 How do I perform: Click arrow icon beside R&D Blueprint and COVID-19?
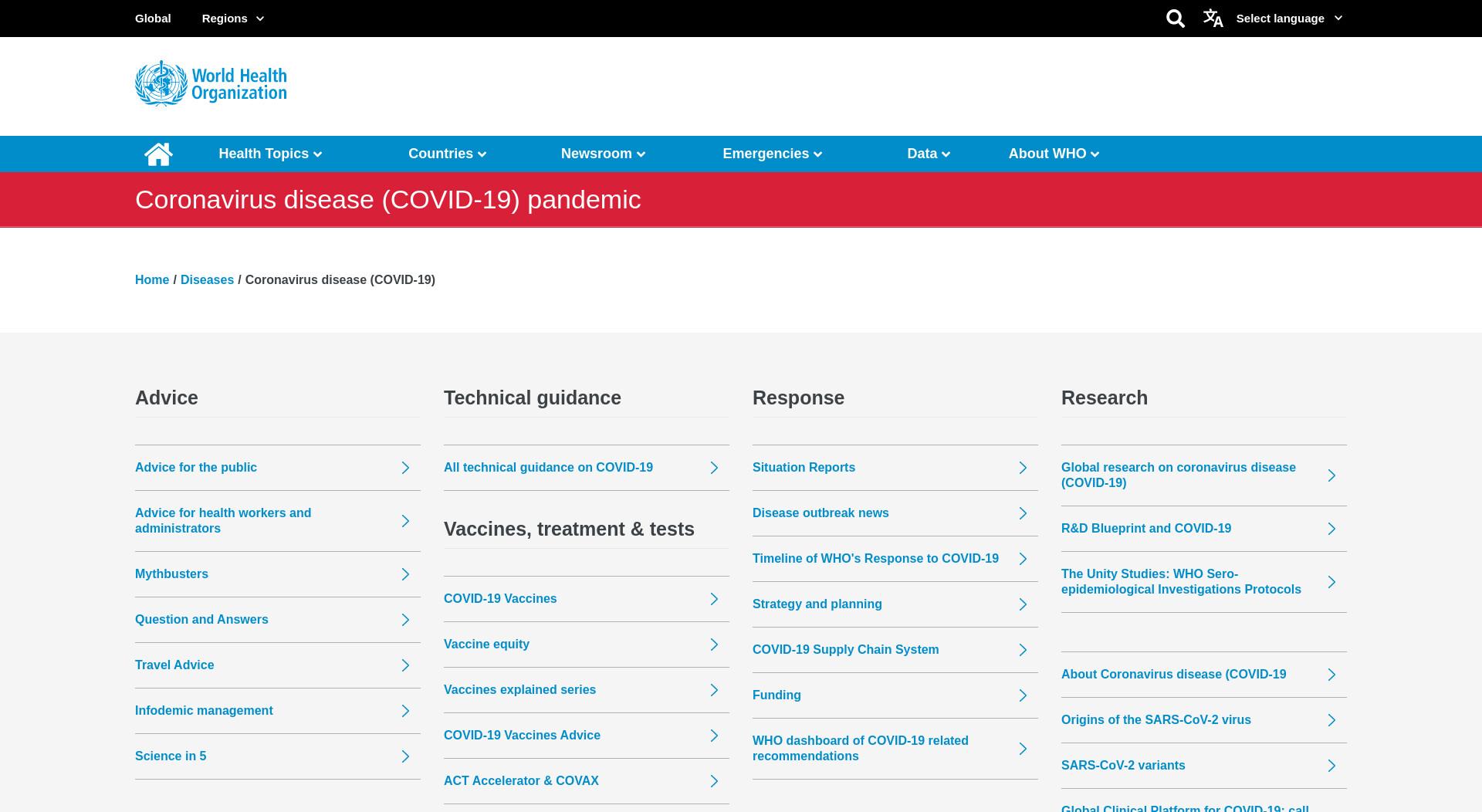[x=1331, y=529]
